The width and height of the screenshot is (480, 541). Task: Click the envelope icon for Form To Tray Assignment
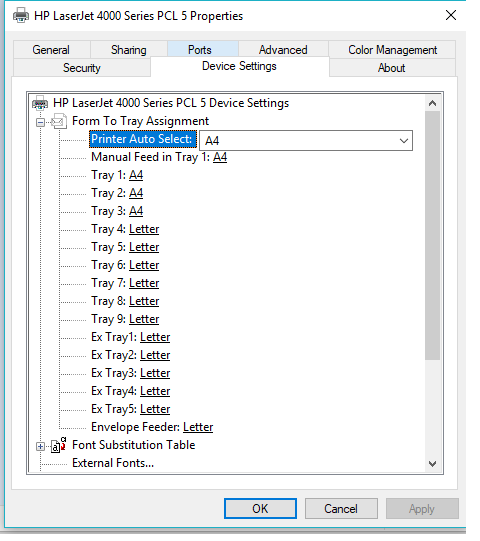(x=59, y=121)
